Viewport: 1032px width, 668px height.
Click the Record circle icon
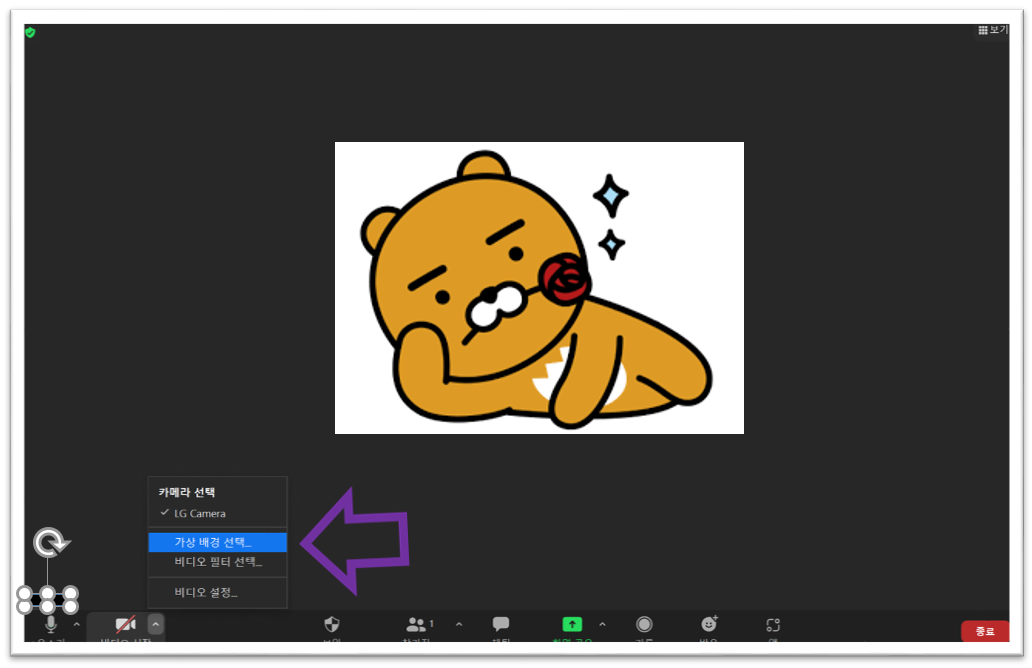[x=644, y=624]
